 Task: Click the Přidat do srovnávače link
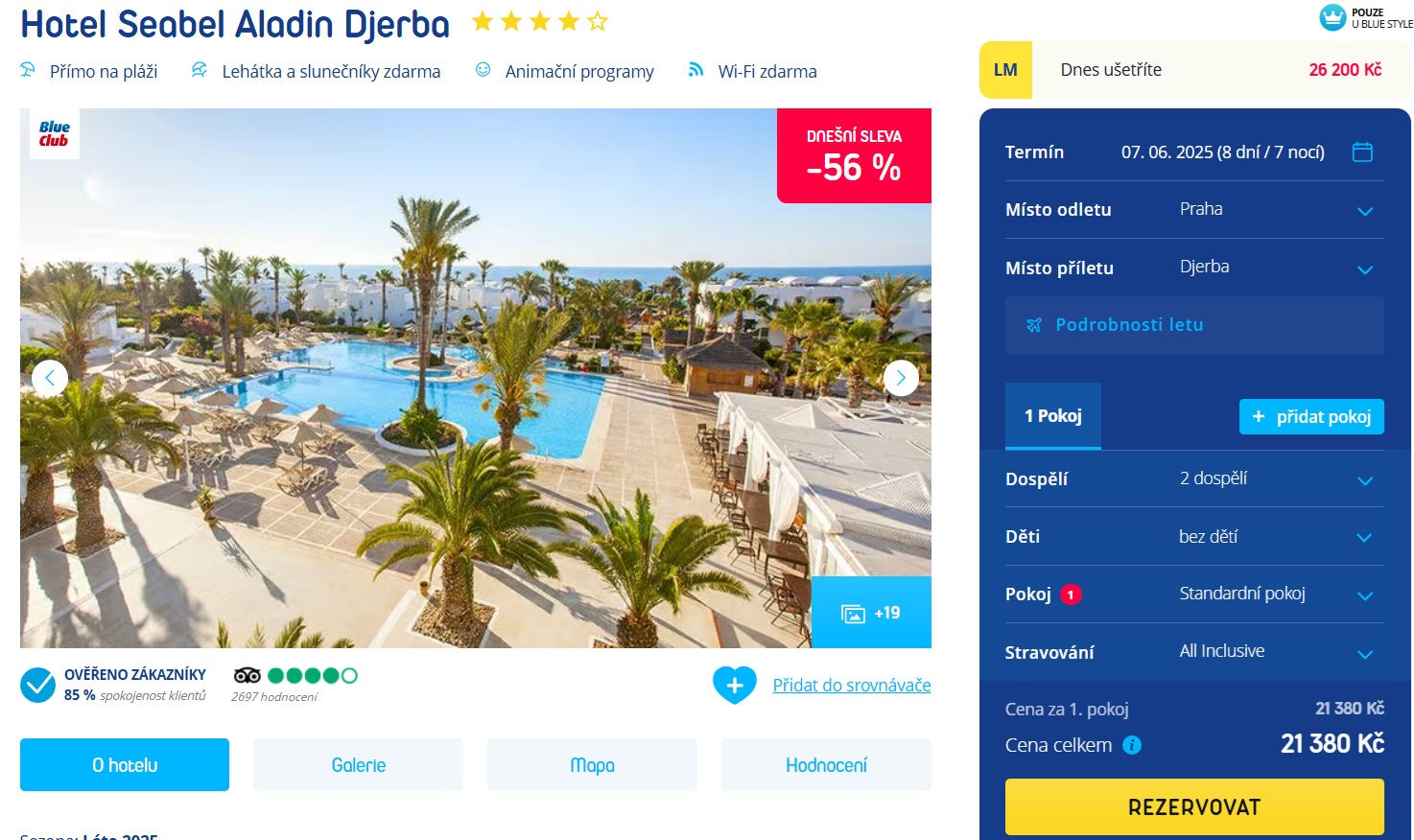coord(852,685)
